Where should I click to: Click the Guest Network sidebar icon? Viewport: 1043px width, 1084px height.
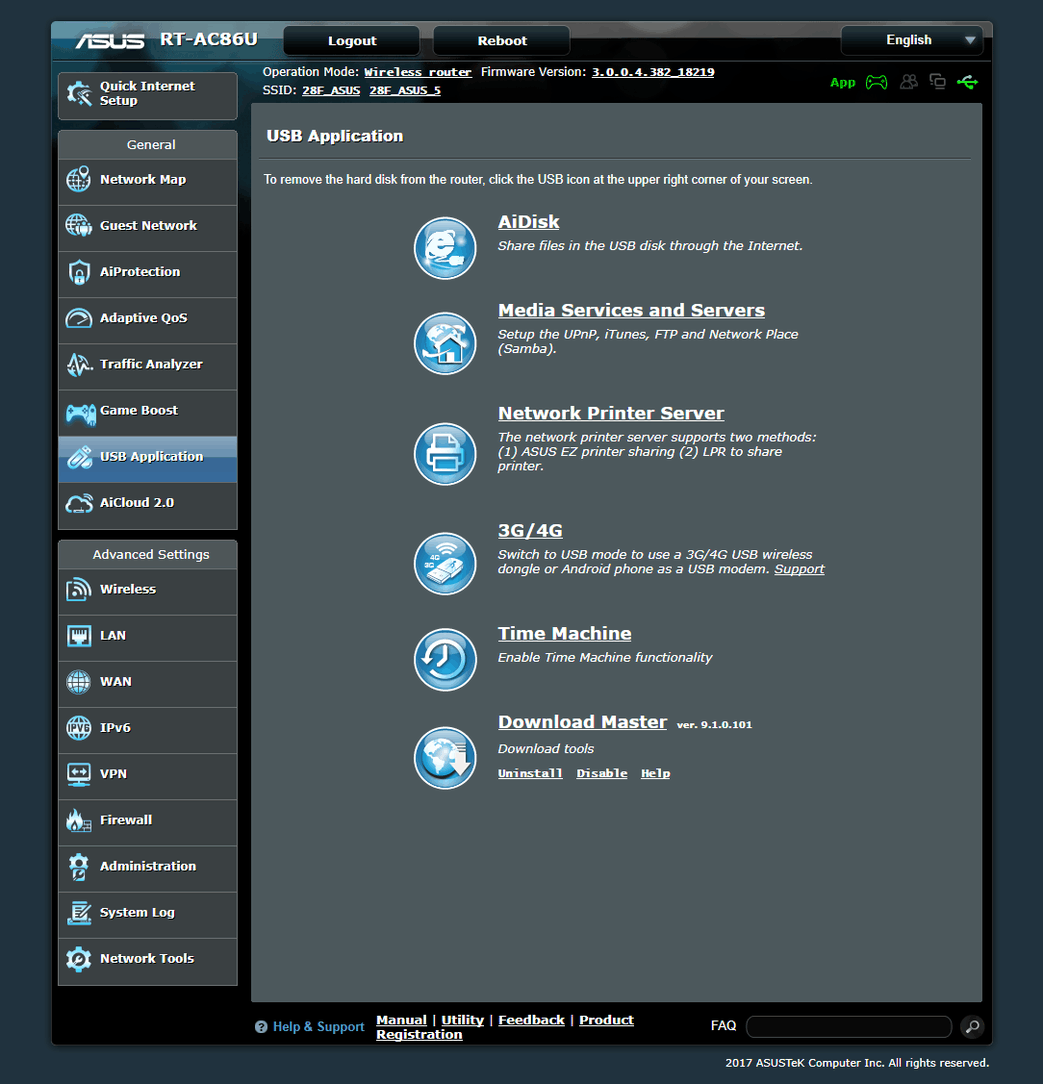79,225
